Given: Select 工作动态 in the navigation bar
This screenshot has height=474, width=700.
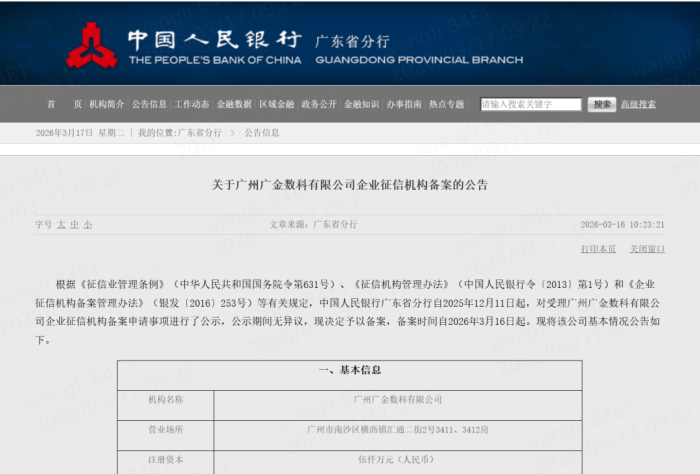Looking at the screenshot, I should coord(192,104).
